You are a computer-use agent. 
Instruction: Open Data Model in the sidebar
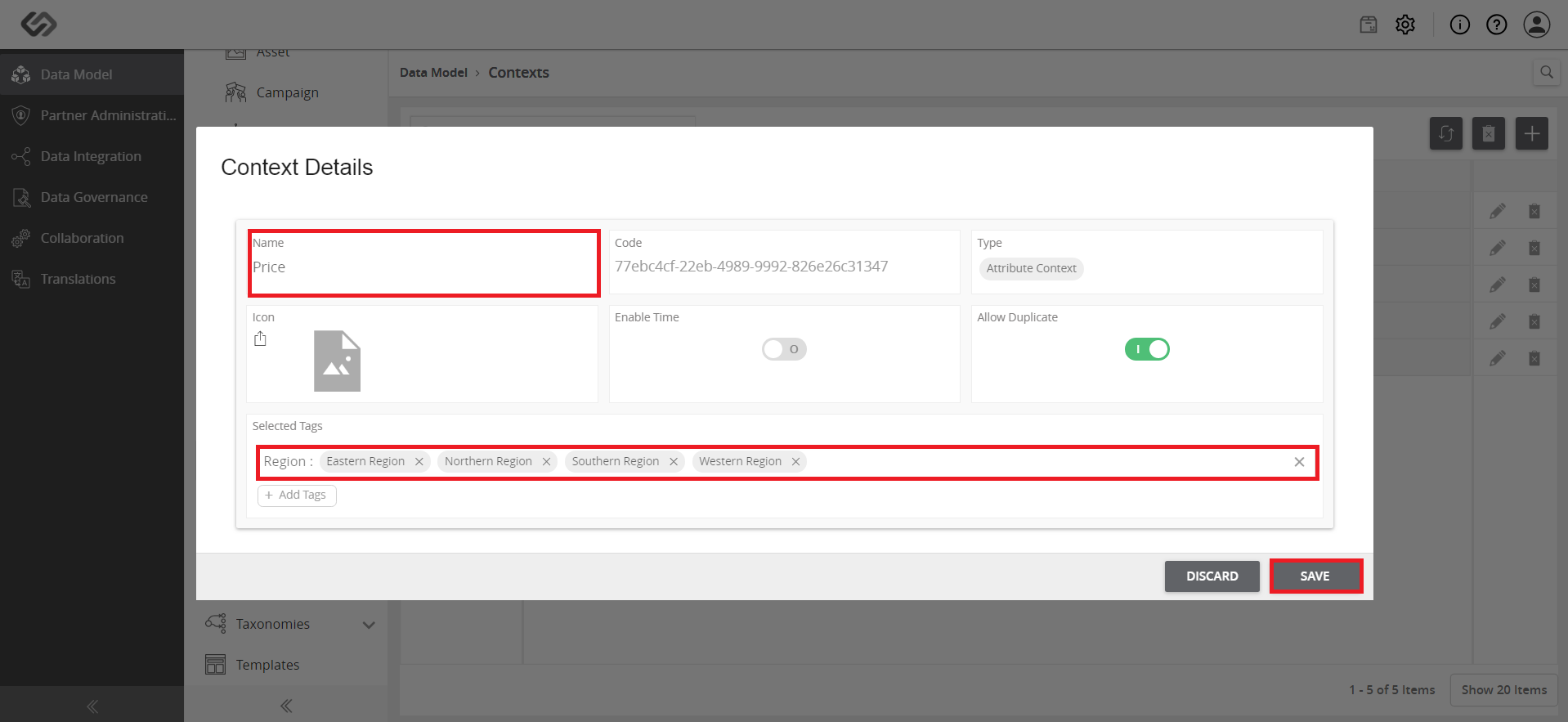[x=92, y=74]
